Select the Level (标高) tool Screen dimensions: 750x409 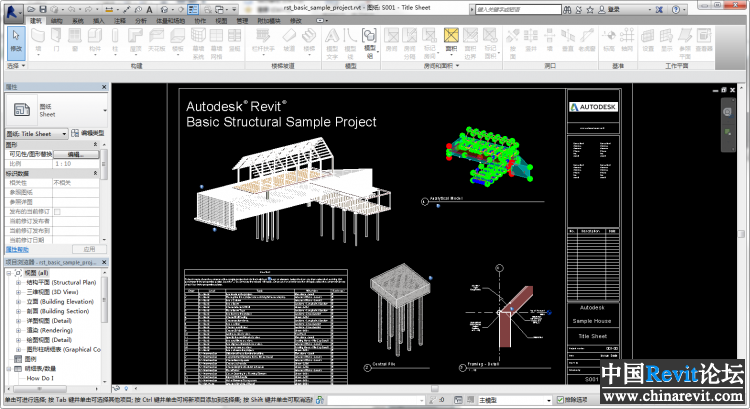pos(608,41)
